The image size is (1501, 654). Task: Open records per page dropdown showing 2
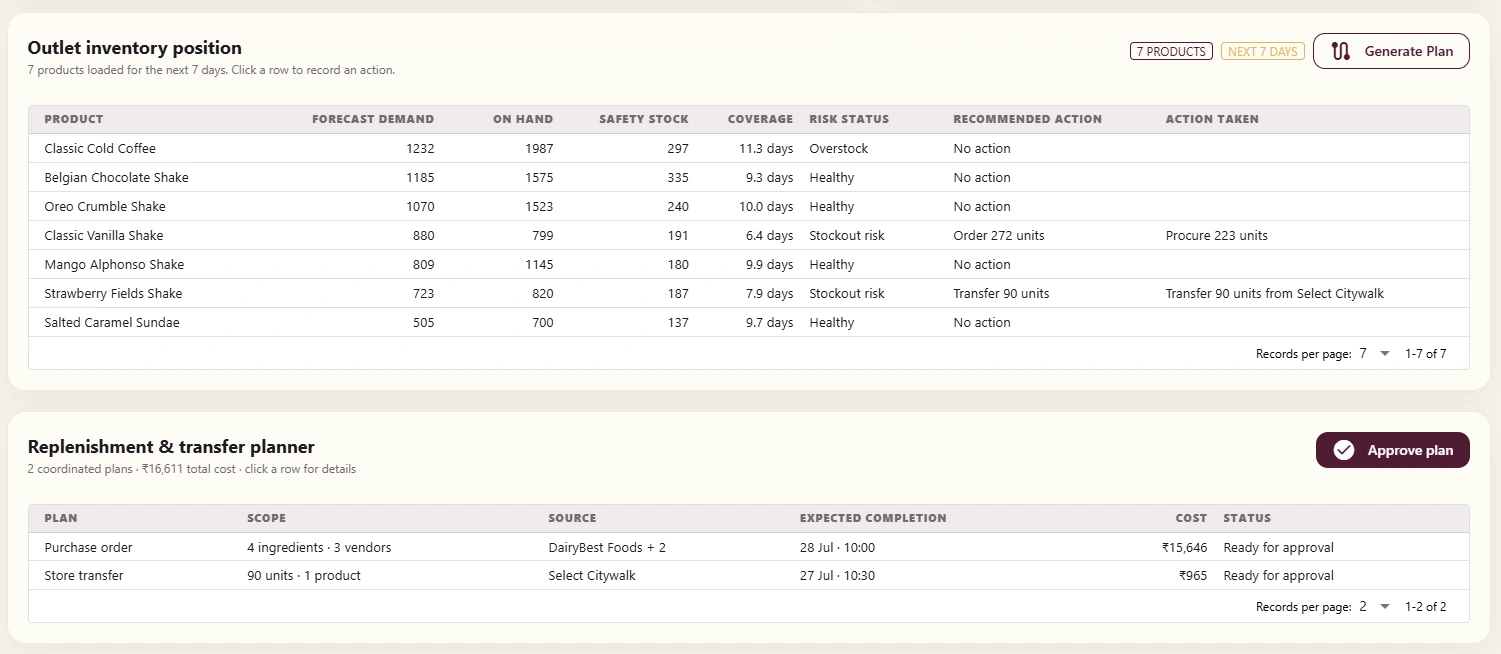pos(1375,606)
